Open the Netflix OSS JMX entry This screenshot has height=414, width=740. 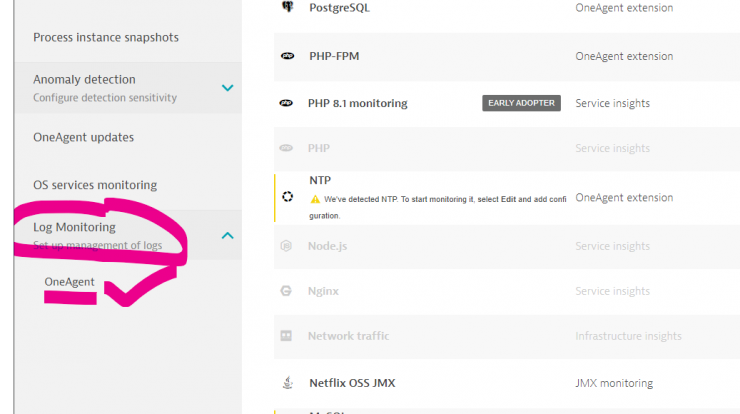352,383
